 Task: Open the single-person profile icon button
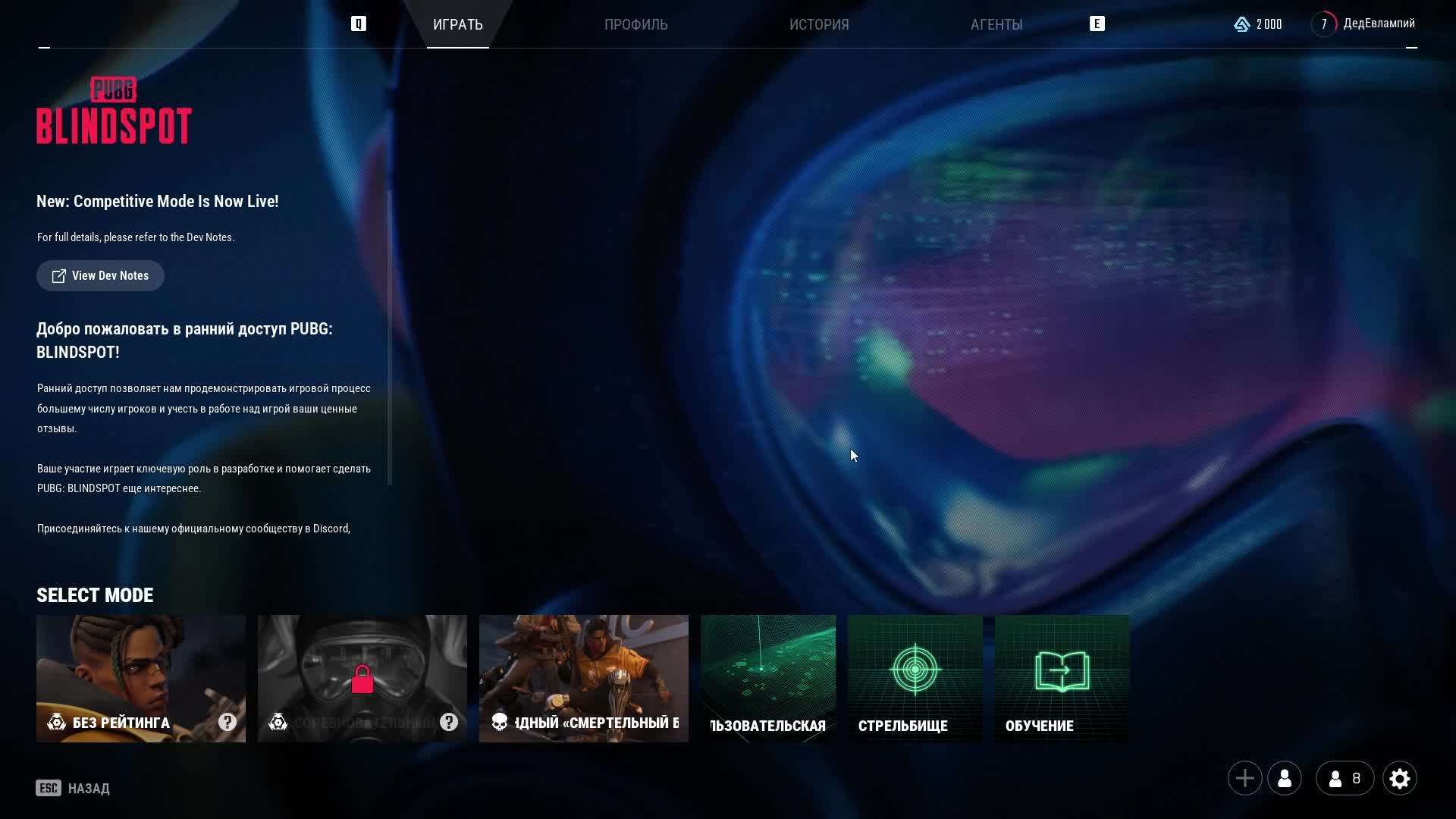click(1285, 778)
